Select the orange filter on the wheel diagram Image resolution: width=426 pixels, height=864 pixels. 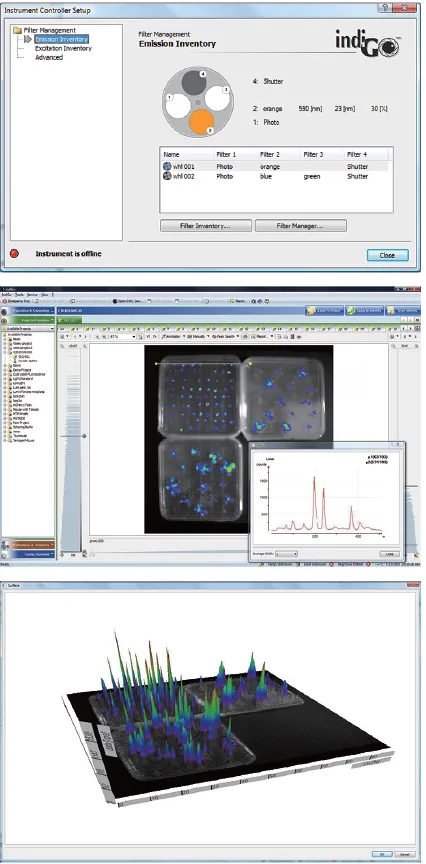click(201, 122)
